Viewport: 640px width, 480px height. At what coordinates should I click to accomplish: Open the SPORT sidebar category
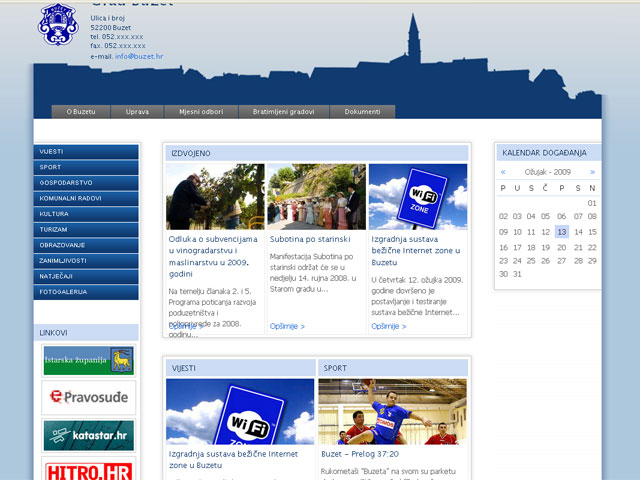click(86, 167)
